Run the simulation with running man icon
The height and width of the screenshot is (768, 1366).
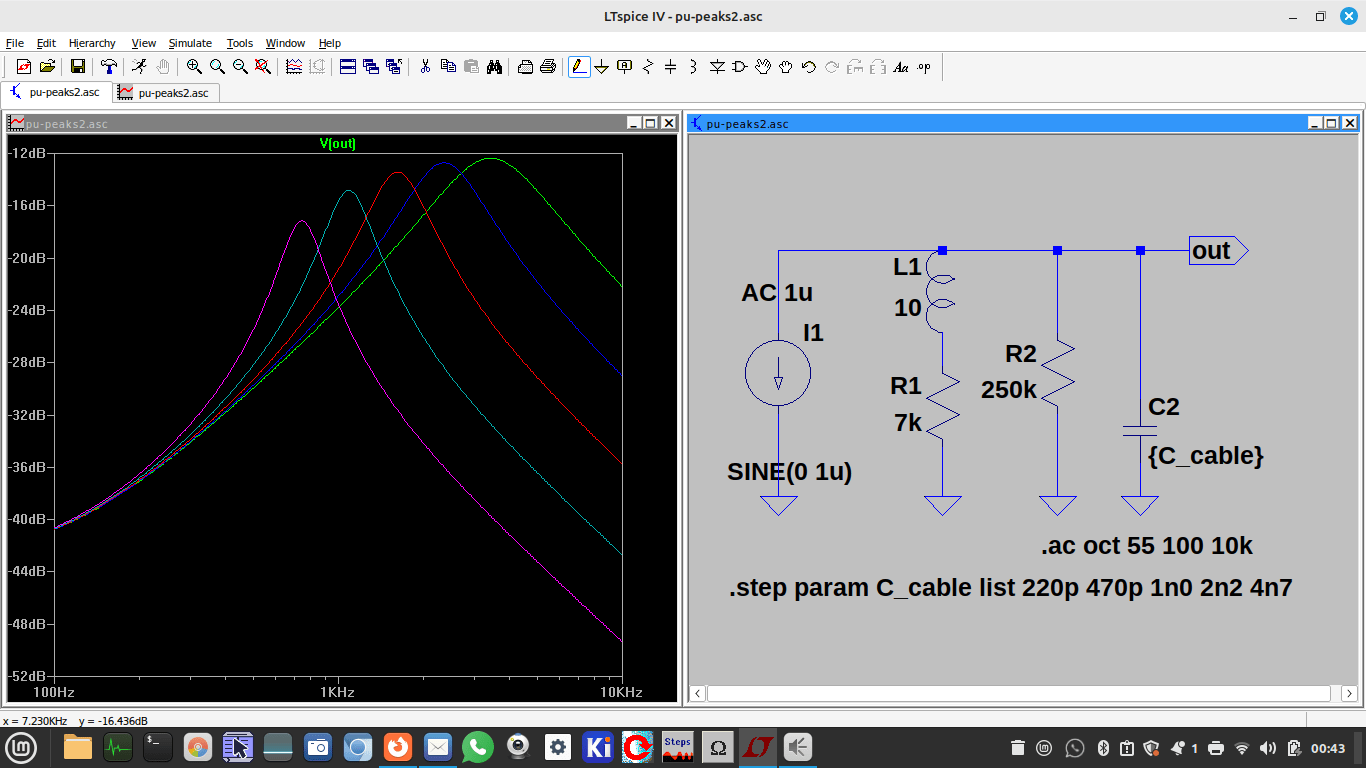(x=139, y=67)
